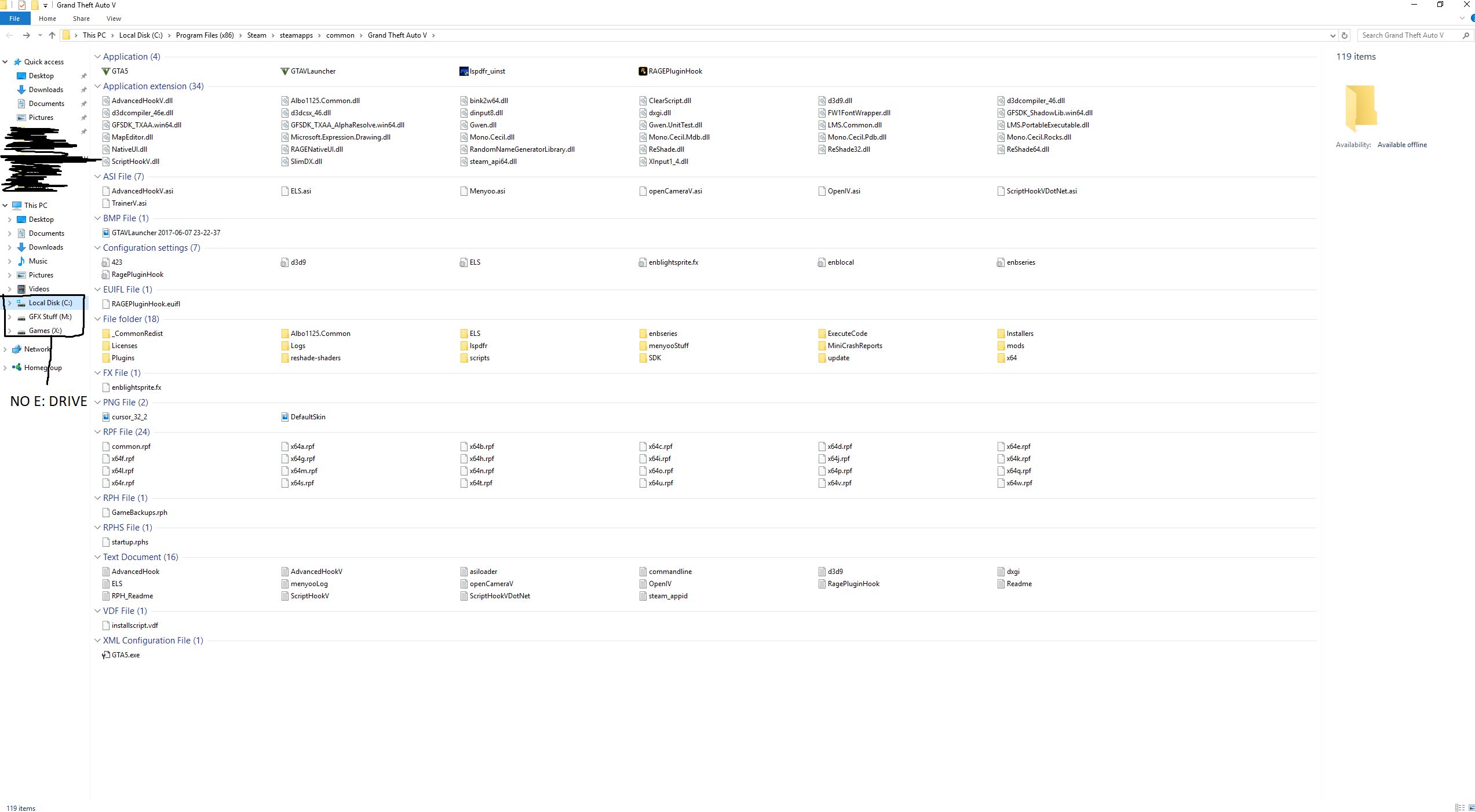Image resolution: width=1475 pixels, height=812 pixels.
Task: Open the RAGEPluginHook application icon
Action: point(642,71)
